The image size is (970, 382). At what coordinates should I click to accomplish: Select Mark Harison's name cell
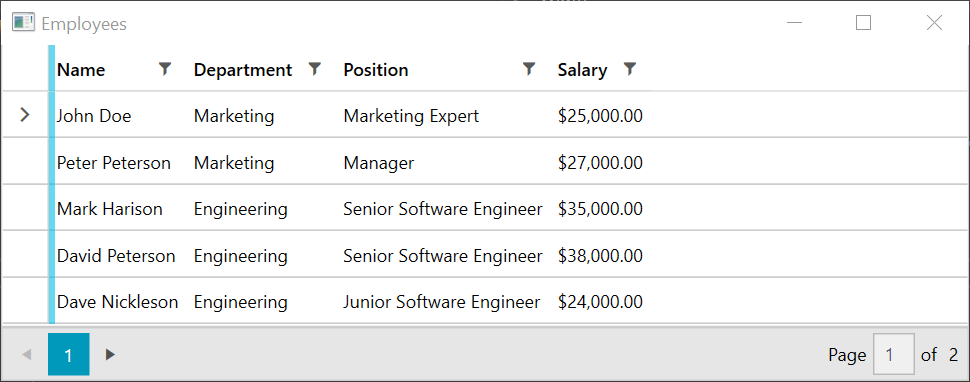click(x=109, y=209)
